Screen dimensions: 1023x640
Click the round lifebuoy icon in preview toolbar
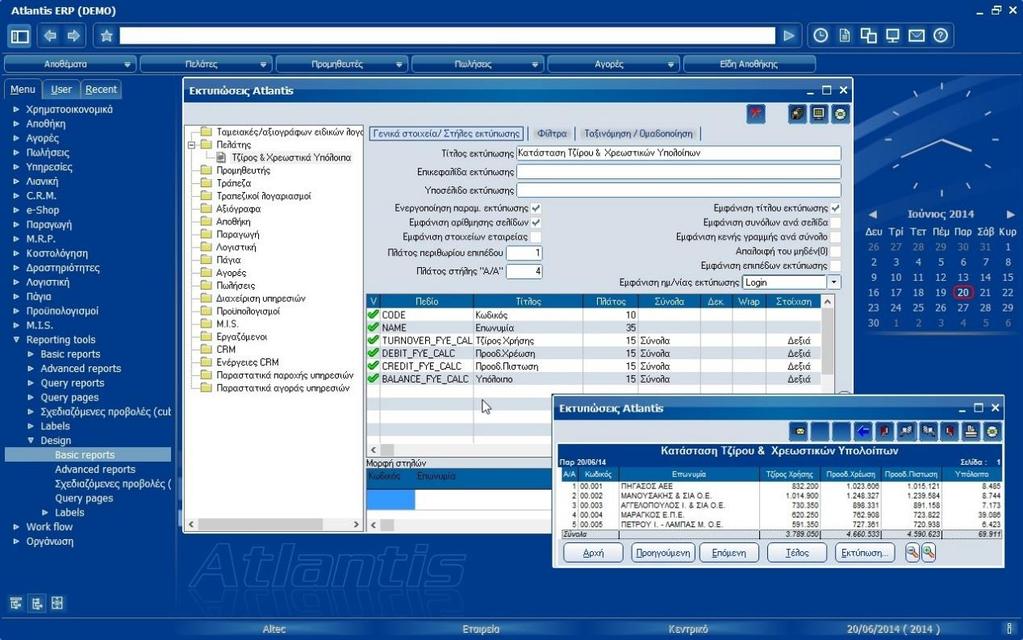coord(992,431)
